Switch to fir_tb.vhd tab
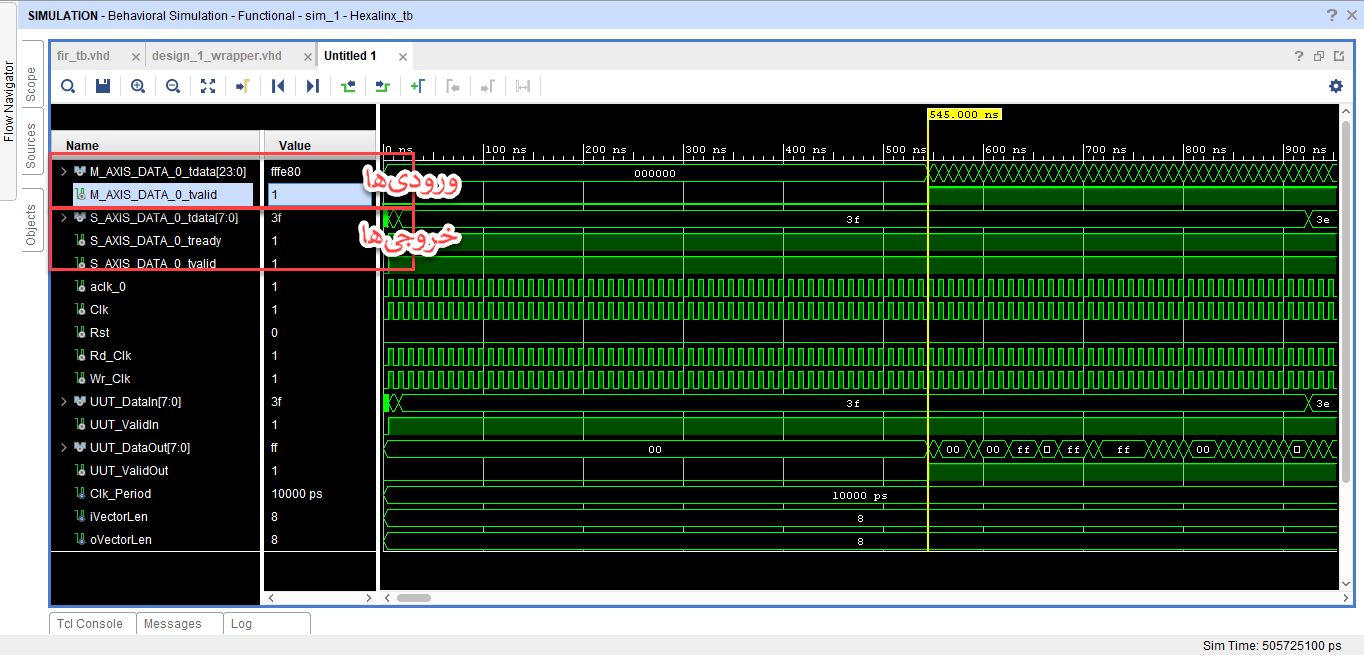This screenshot has width=1364, height=655. coord(84,56)
